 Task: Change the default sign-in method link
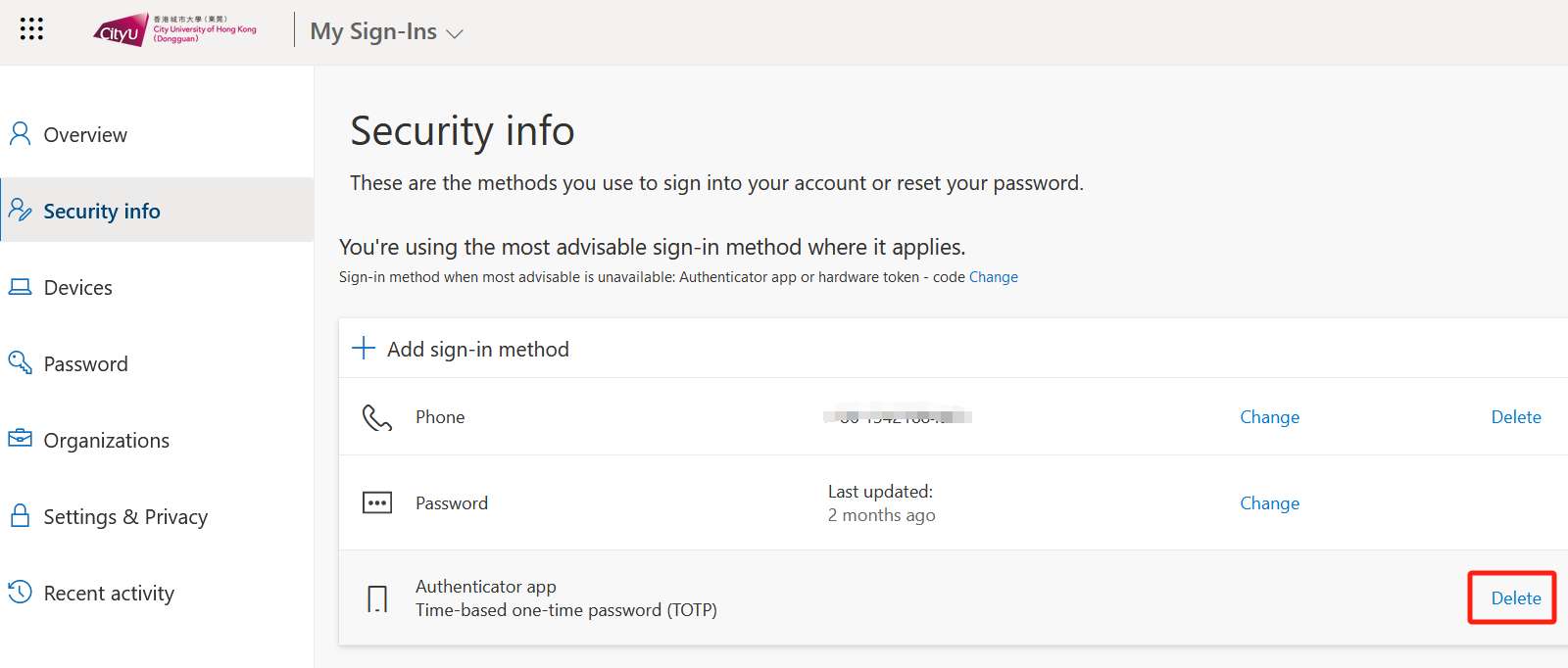click(994, 277)
